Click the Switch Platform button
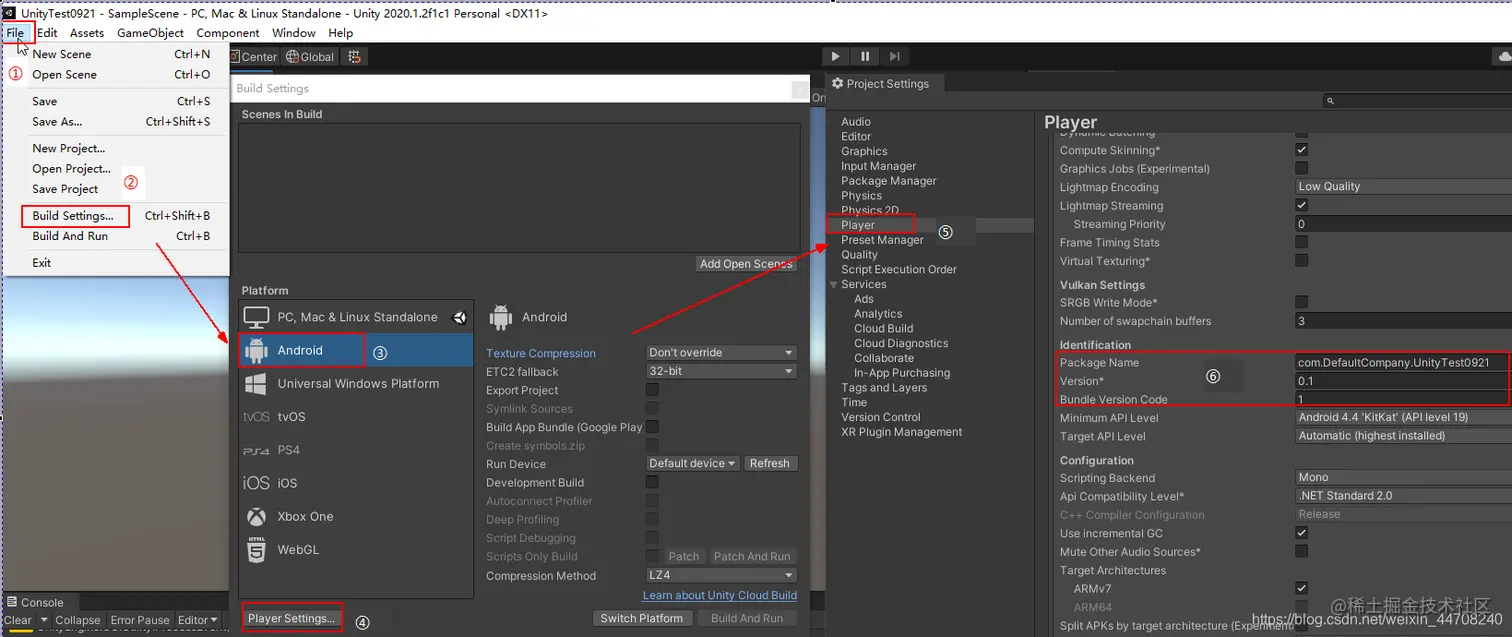The image size is (1512, 637). tap(642, 618)
